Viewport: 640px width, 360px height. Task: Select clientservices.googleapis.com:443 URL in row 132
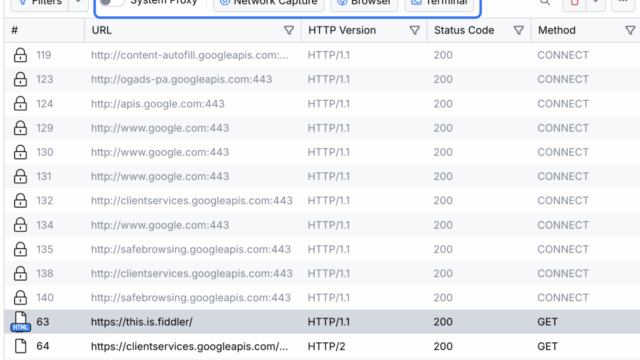(x=192, y=200)
